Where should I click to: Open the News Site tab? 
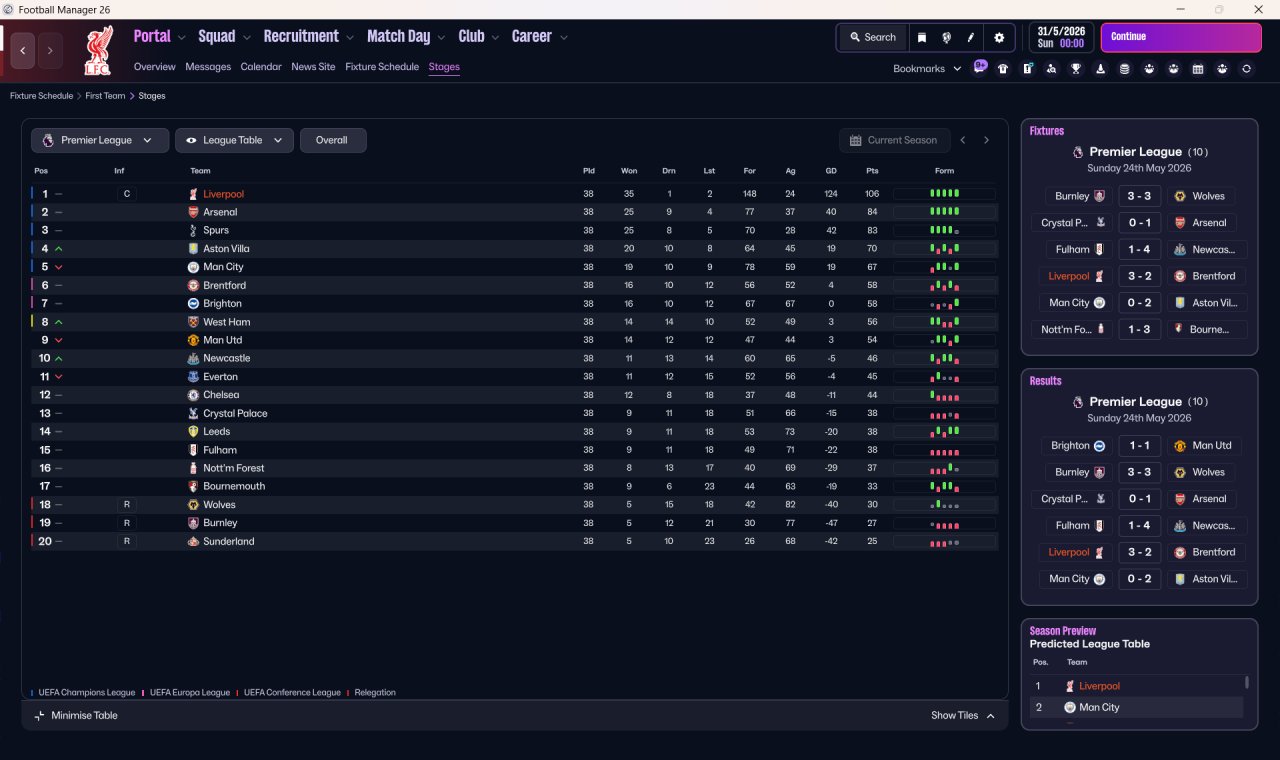[x=313, y=67]
